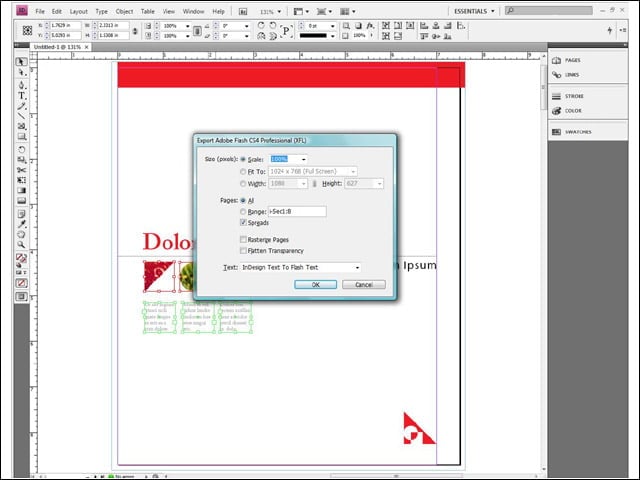Select the Scale tool
Image resolution: width=640 pixels, height=480 pixels.
point(21,160)
